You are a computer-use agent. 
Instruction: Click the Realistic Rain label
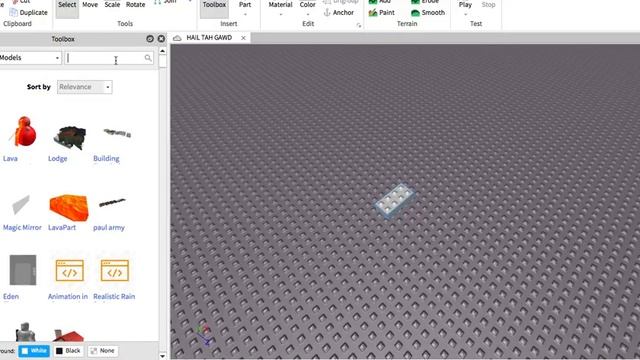pyautogui.click(x=114, y=296)
